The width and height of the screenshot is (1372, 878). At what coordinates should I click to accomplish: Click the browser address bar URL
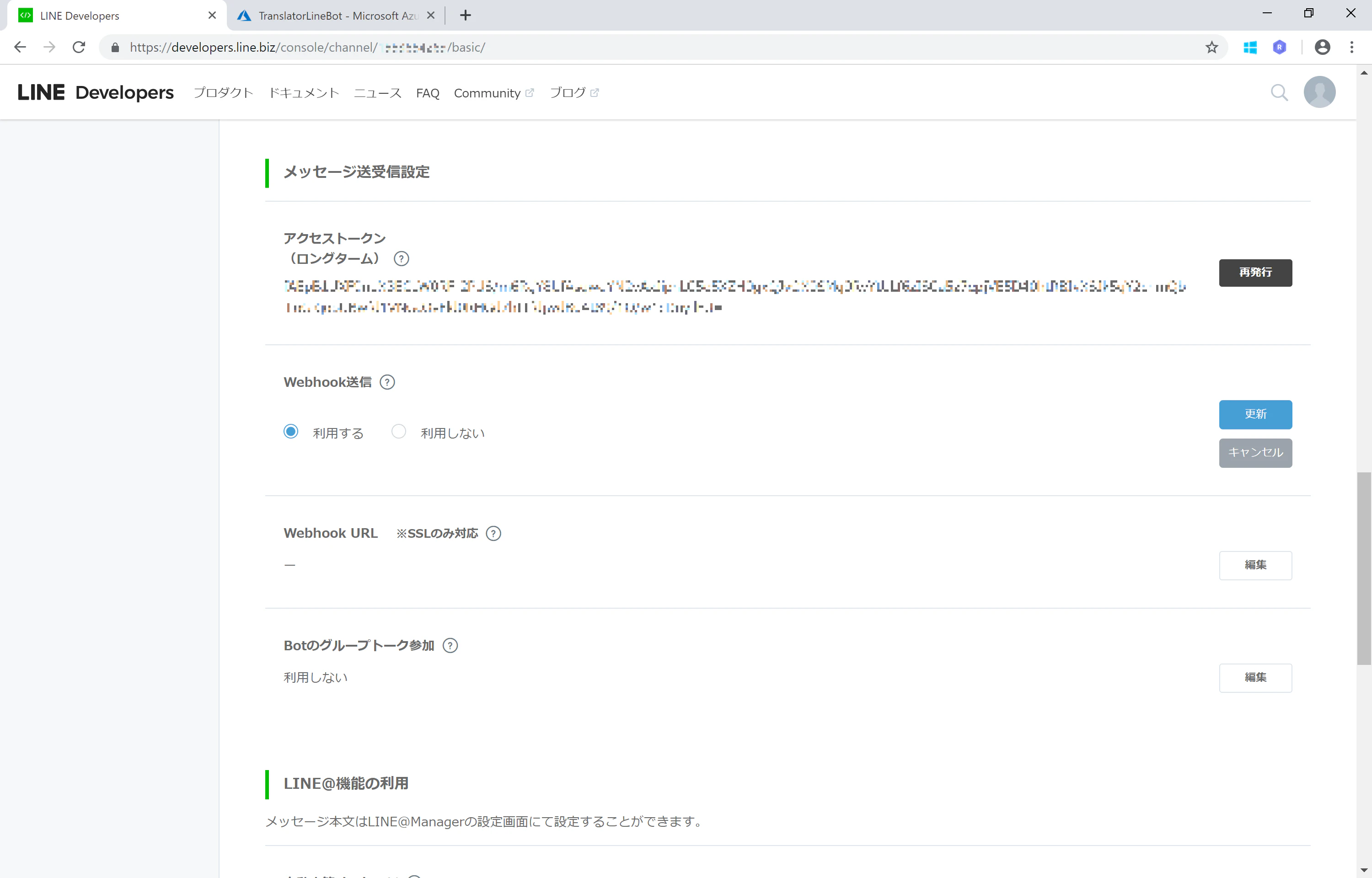tap(308, 47)
